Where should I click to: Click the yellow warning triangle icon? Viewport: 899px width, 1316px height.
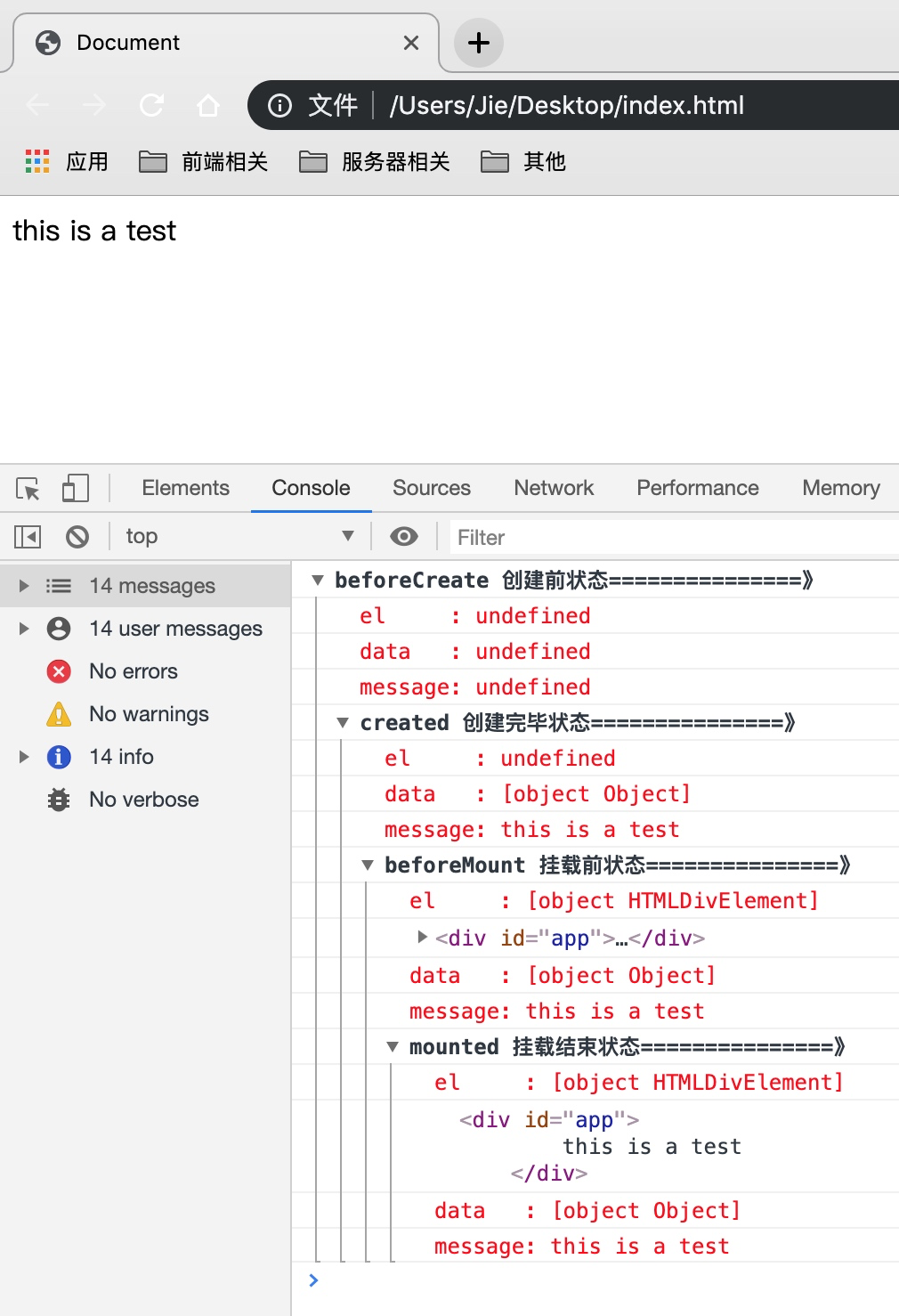tap(59, 714)
